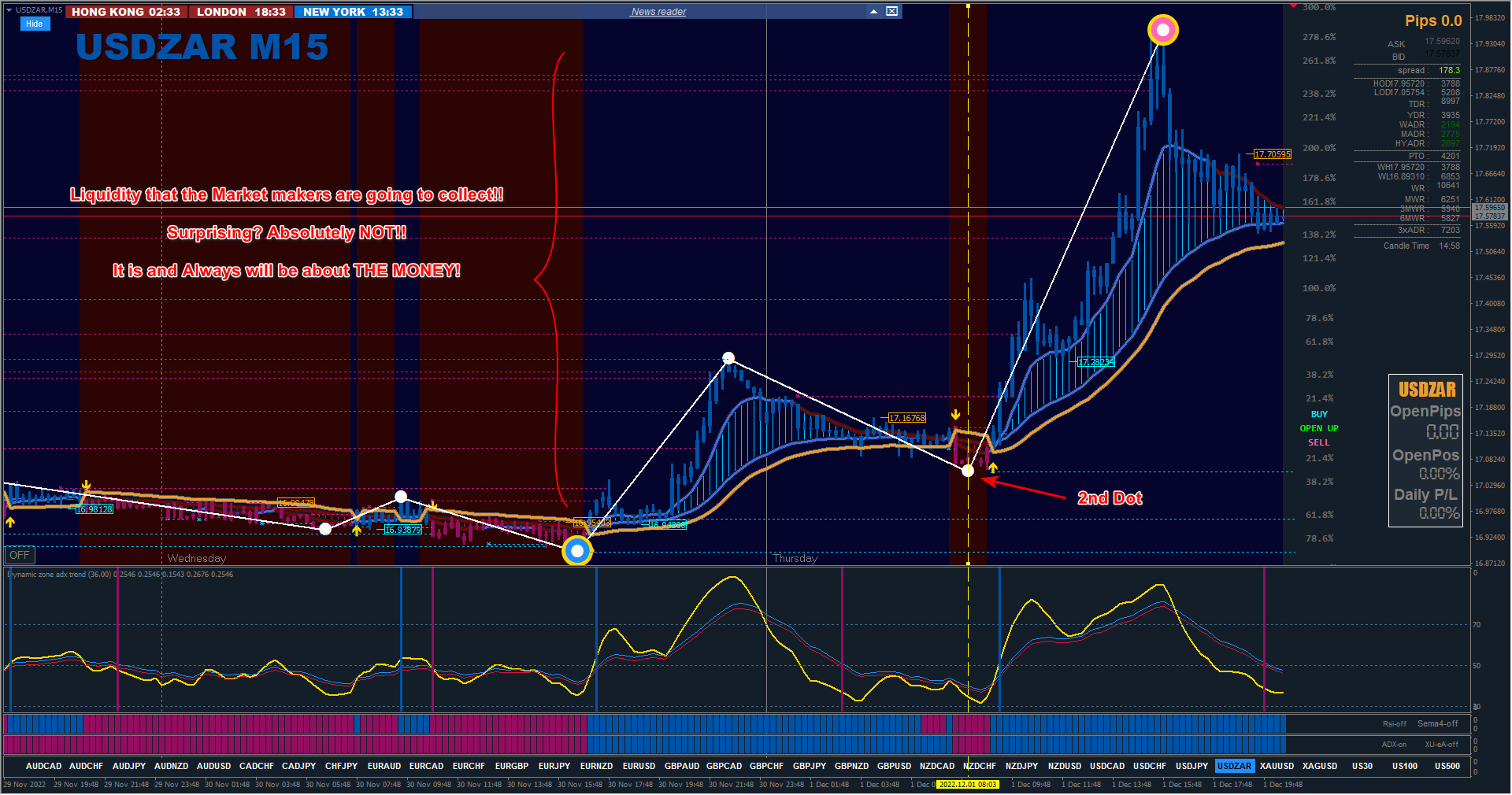Image resolution: width=1512 pixels, height=795 pixels.
Task: Click the BUY label
Action: (x=1319, y=414)
